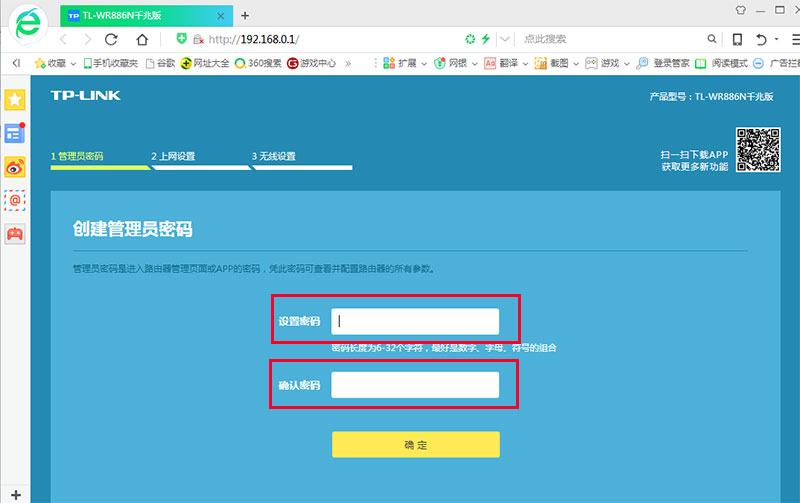The width and height of the screenshot is (800, 503).
Task: Open the 360搜索 bookmark
Action: point(258,63)
